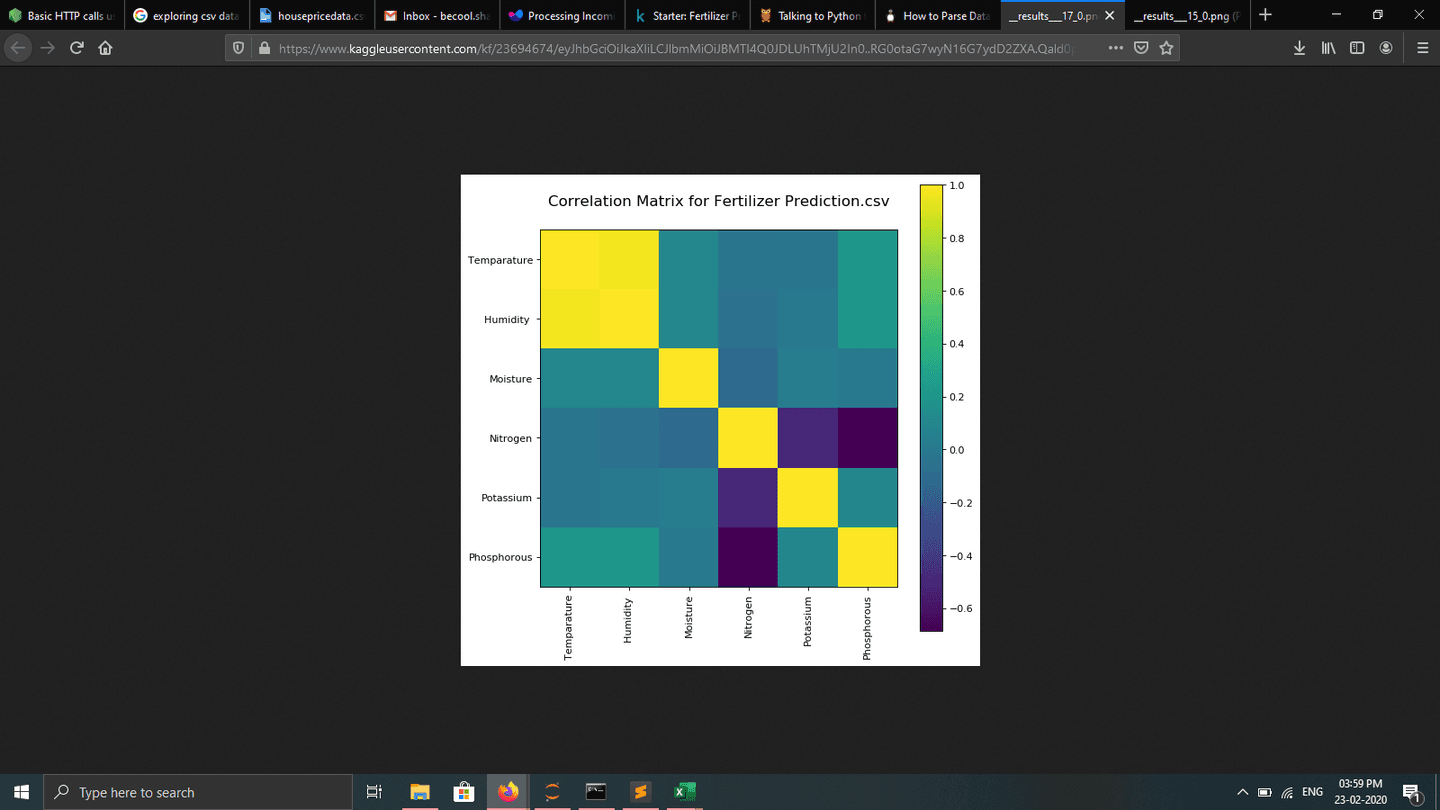Switch to housepricedata.csv tab
This screenshot has width=1440, height=810.
(311, 16)
